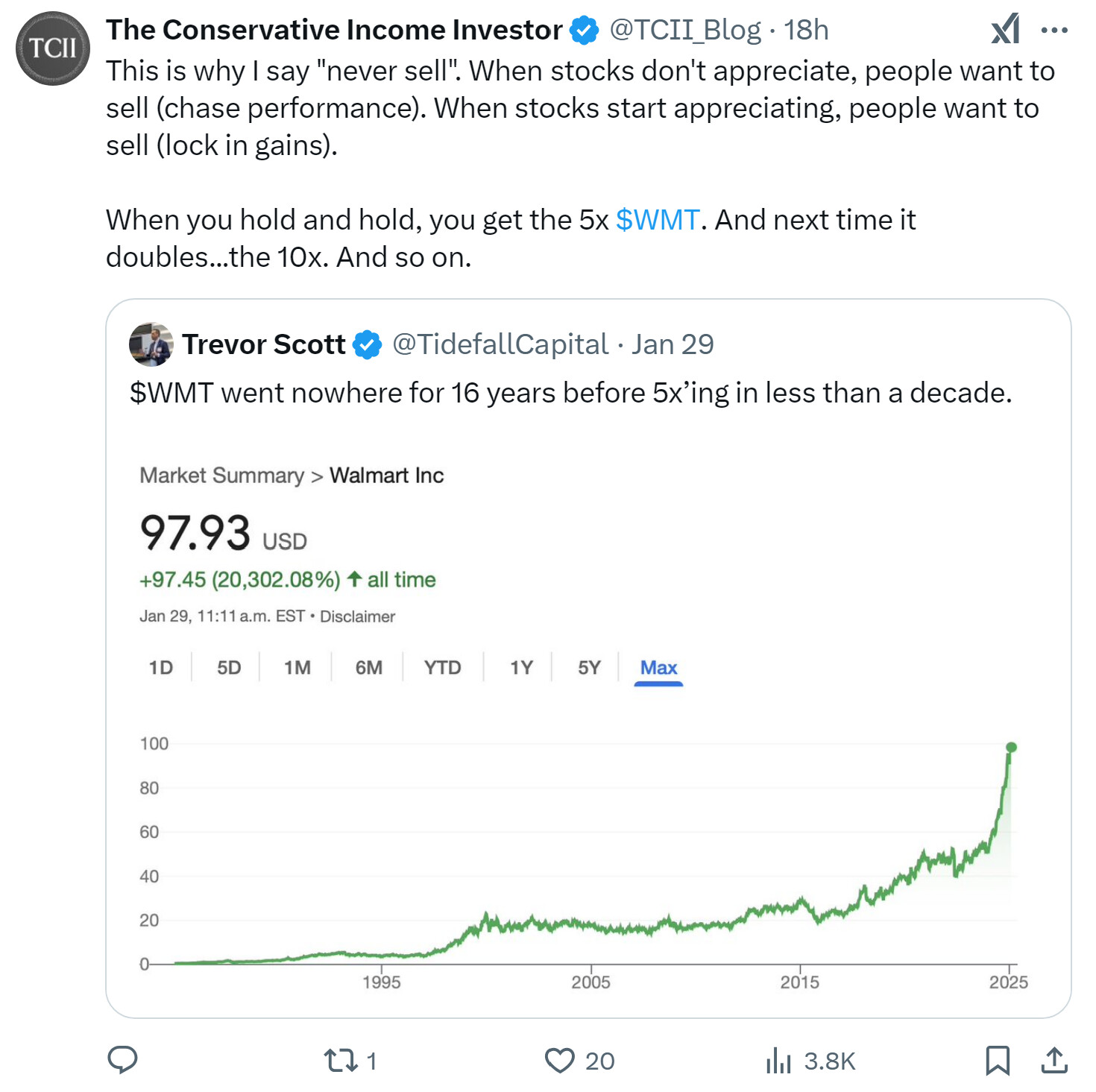
Task: Click the share upload icon
Action: pyautogui.click(x=1054, y=1060)
